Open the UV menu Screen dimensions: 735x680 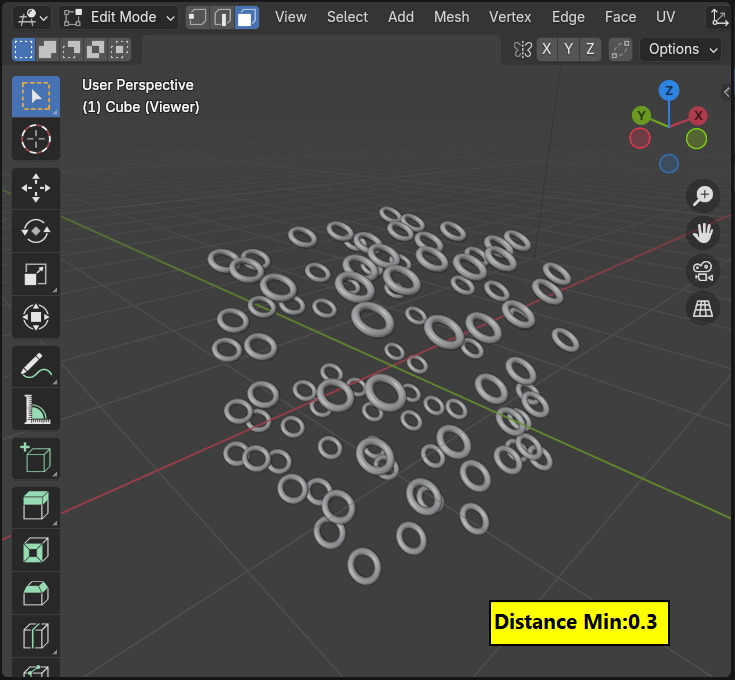click(x=666, y=17)
